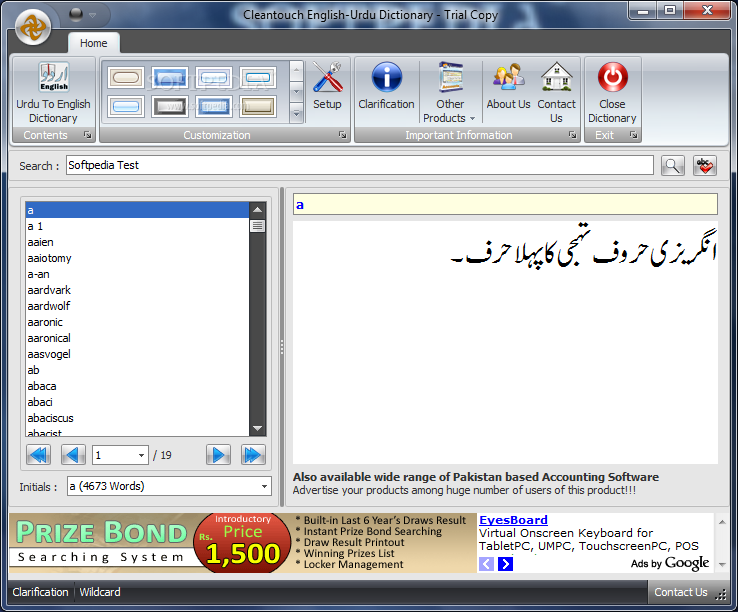
Task: Select word 'aaiotomy' in list
Action: (x=137, y=258)
